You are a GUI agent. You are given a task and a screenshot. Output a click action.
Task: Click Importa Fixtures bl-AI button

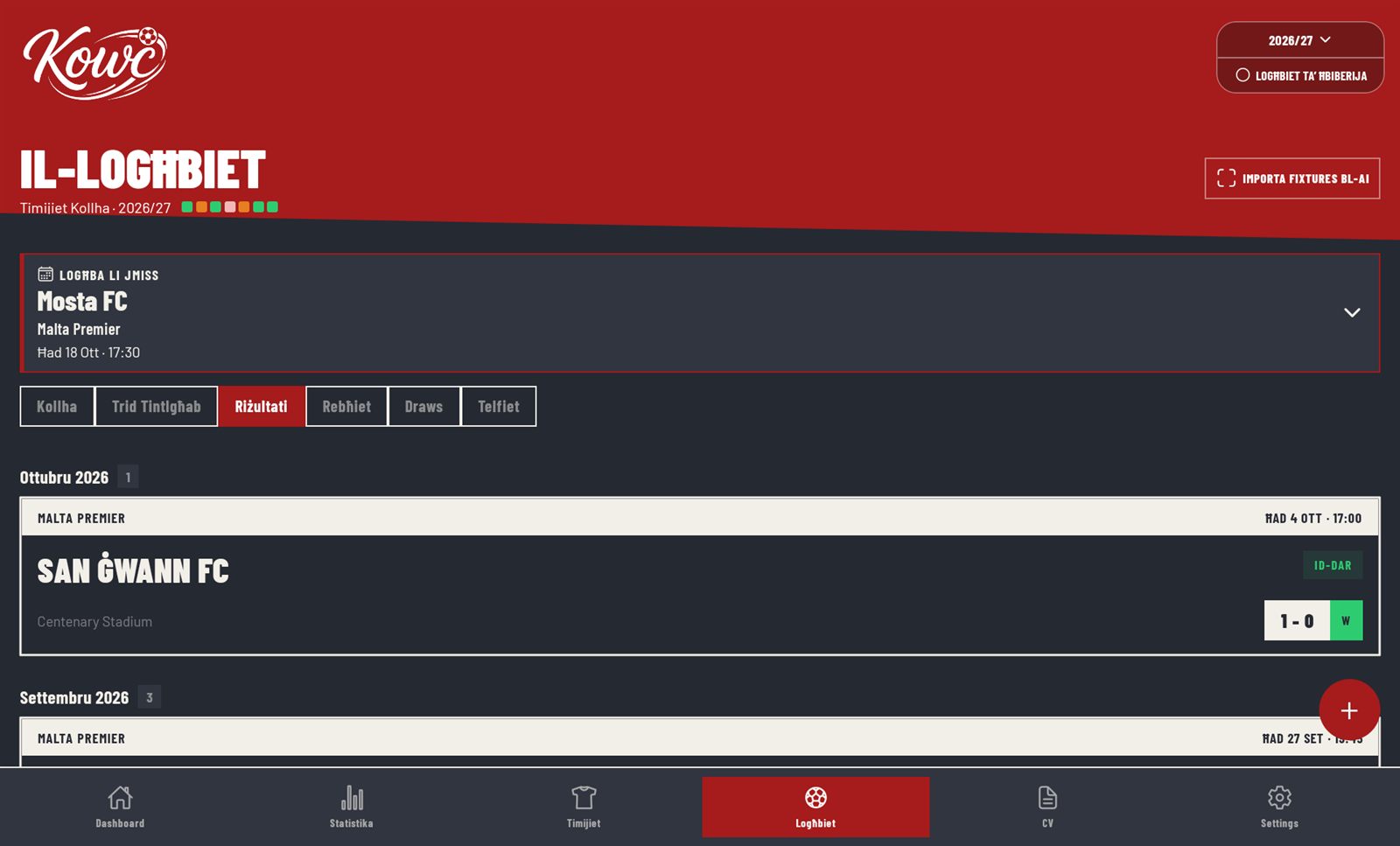[1292, 178]
